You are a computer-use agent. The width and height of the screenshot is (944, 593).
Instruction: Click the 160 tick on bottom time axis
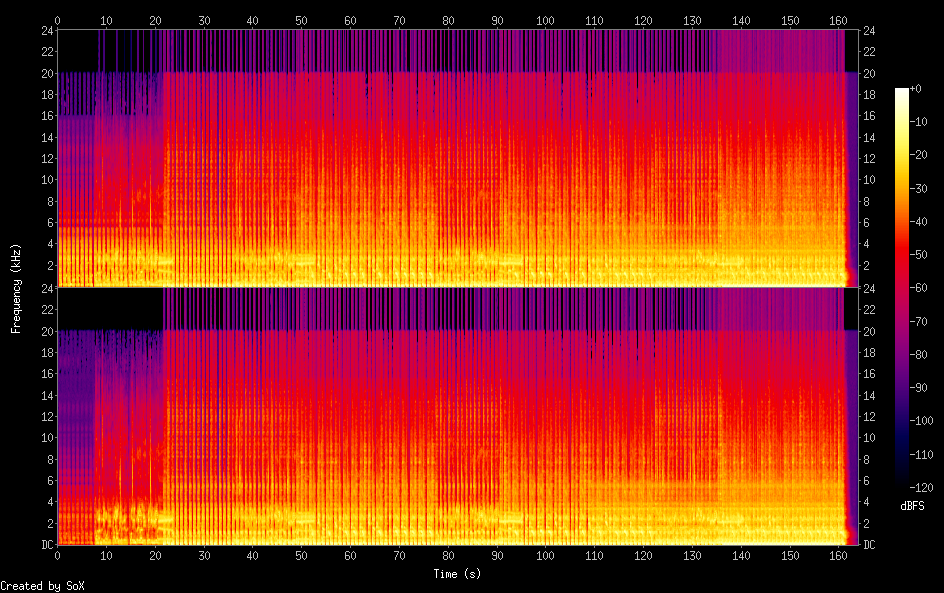838,555
